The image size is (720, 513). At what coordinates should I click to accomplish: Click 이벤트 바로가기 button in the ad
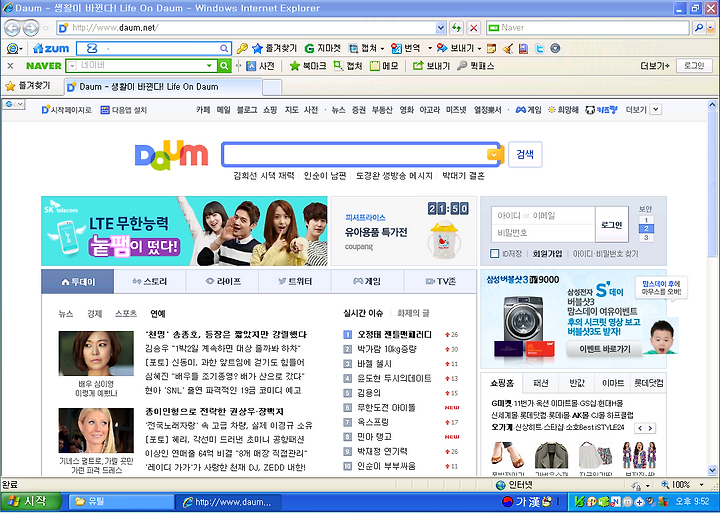point(604,349)
